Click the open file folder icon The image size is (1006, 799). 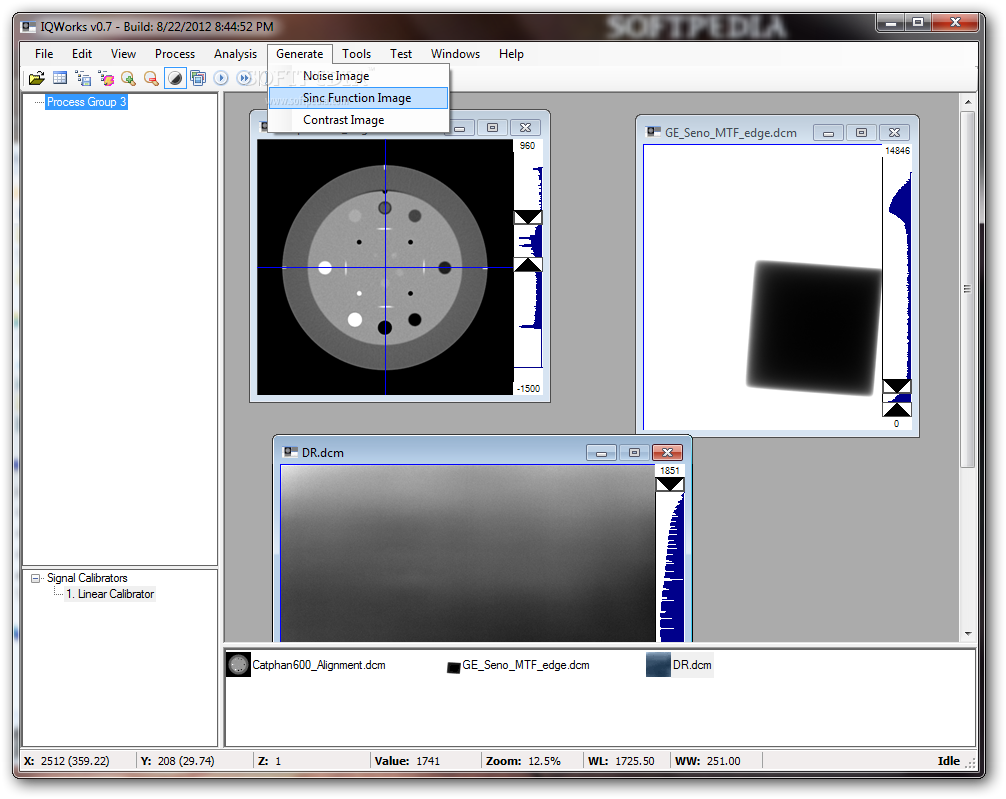tap(37, 78)
